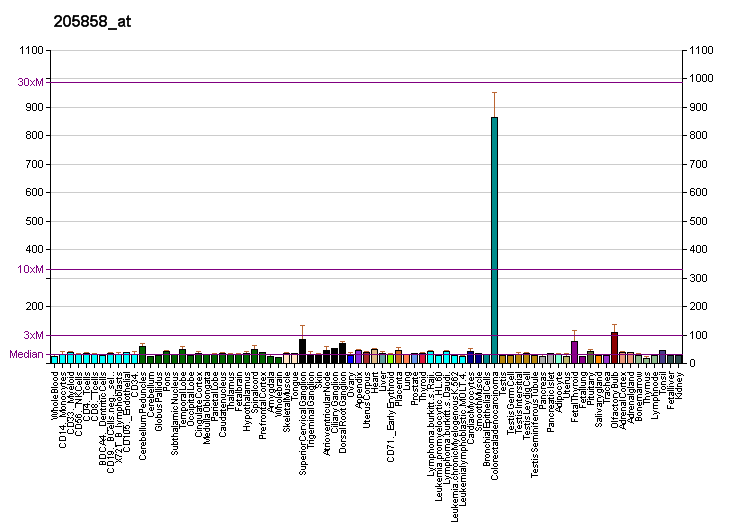This screenshot has height=530, width=732.
Task: Click the green Cerebellum Peduncles bar
Action: tap(143, 354)
